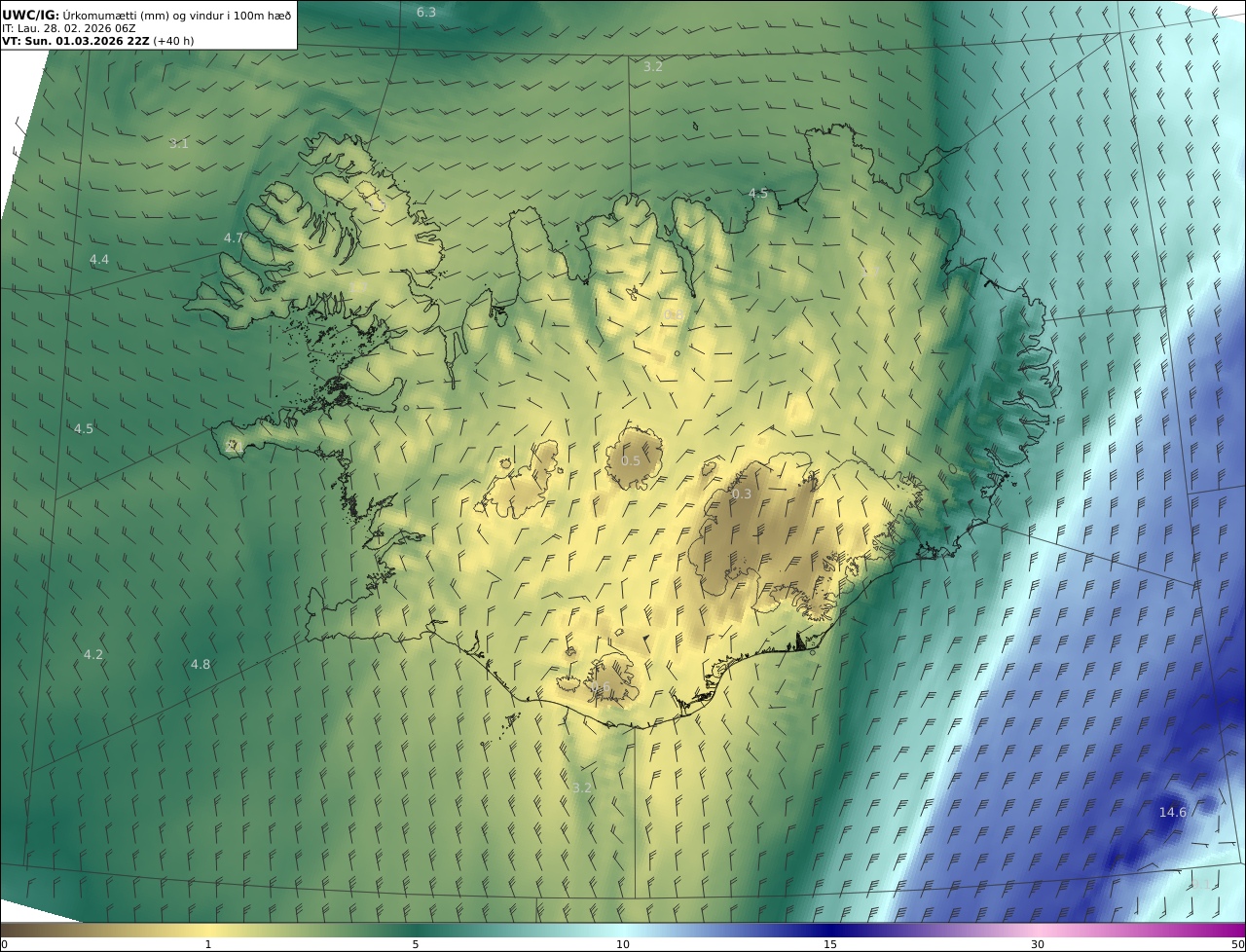Click the "4.8" value label over the sea
This screenshot has width=1246, height=952.
tap(201, 665)
